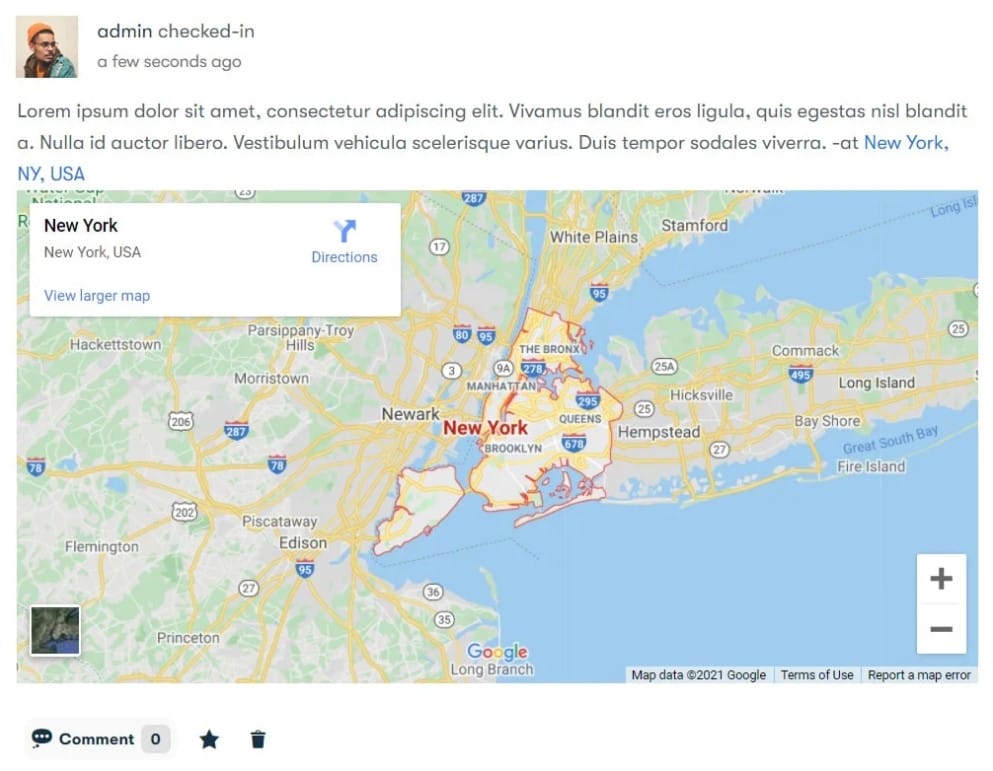Click the Terms of Use link
The image size is (993, 771).
click(x=817, y=675)
